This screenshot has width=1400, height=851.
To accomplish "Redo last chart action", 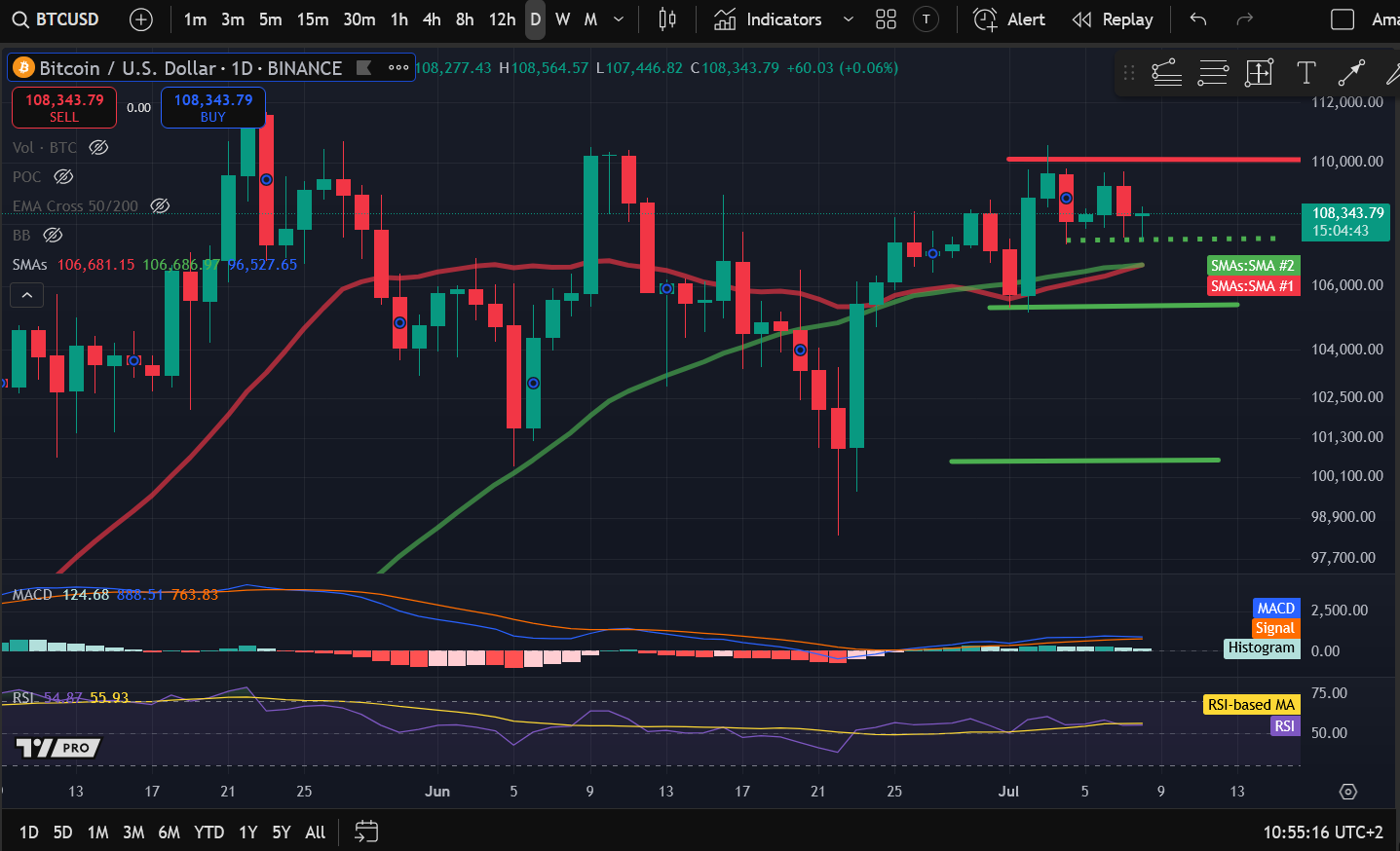I will click(x=1244, y=19).
